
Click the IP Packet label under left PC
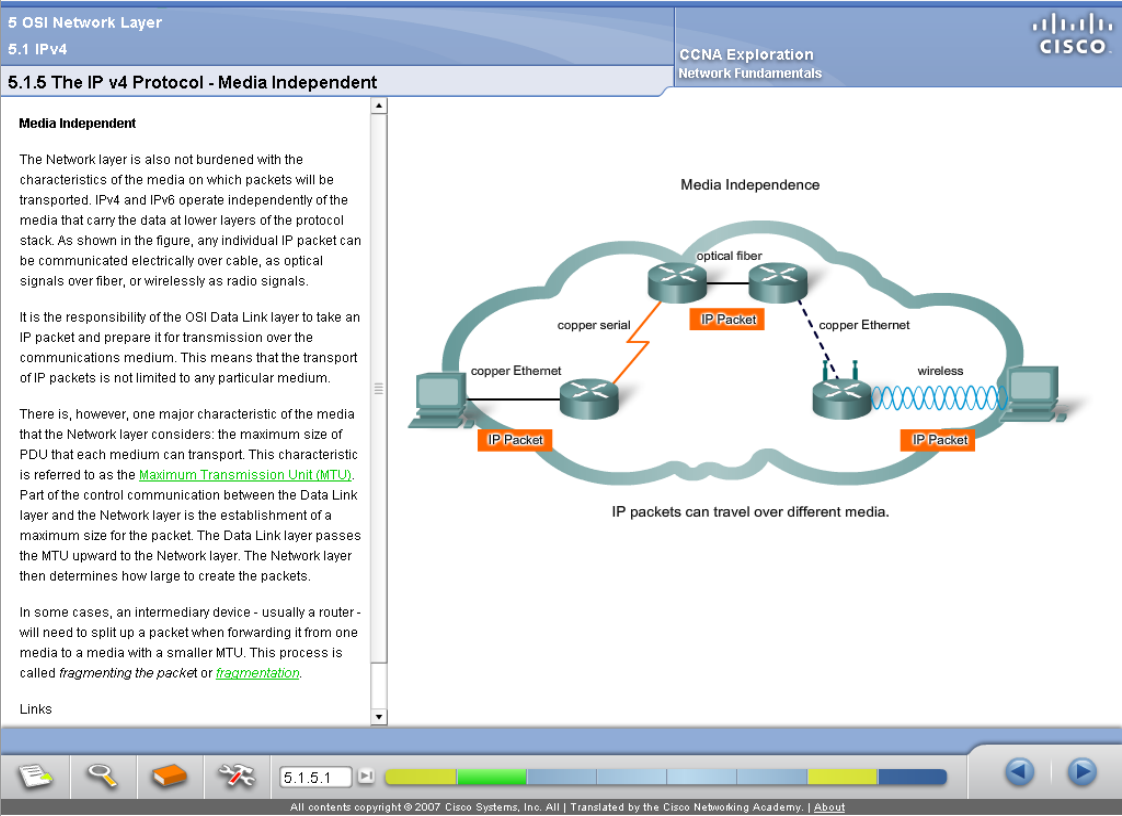point(515,439)
